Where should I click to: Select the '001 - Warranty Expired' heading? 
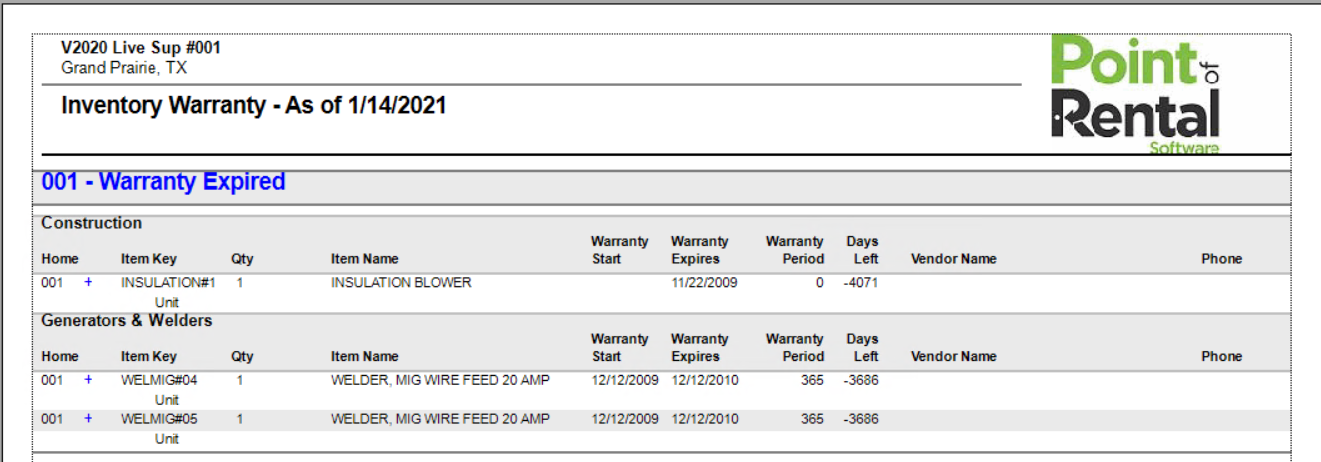163,182
